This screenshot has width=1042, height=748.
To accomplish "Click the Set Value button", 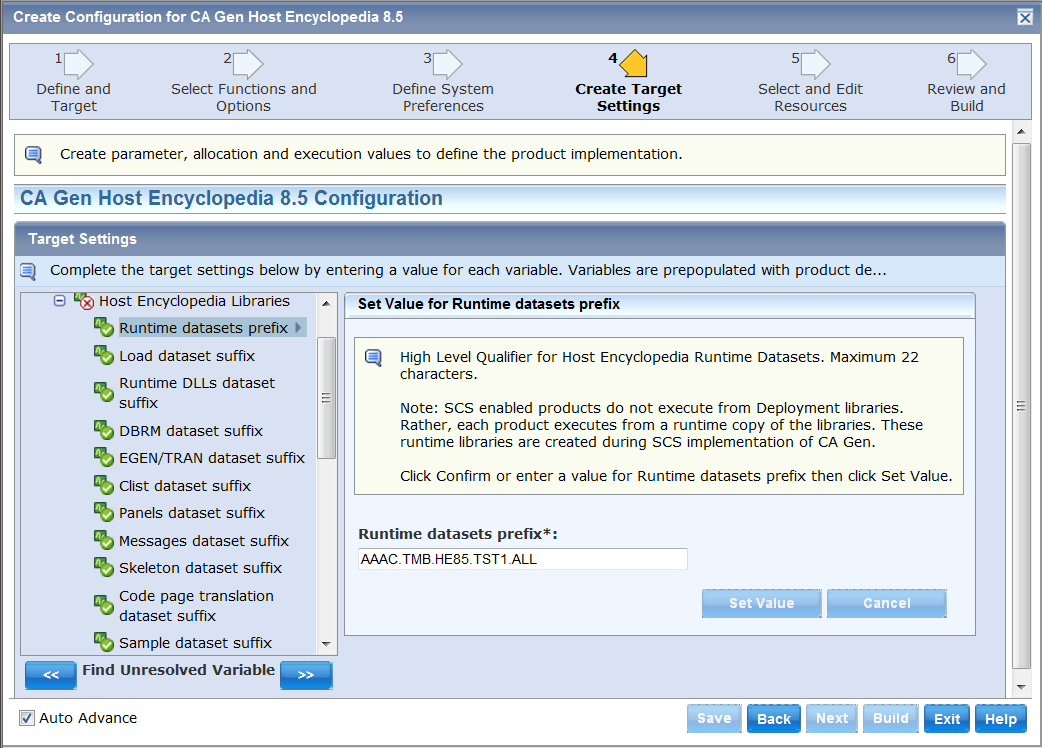I will [x=762, y=603].
